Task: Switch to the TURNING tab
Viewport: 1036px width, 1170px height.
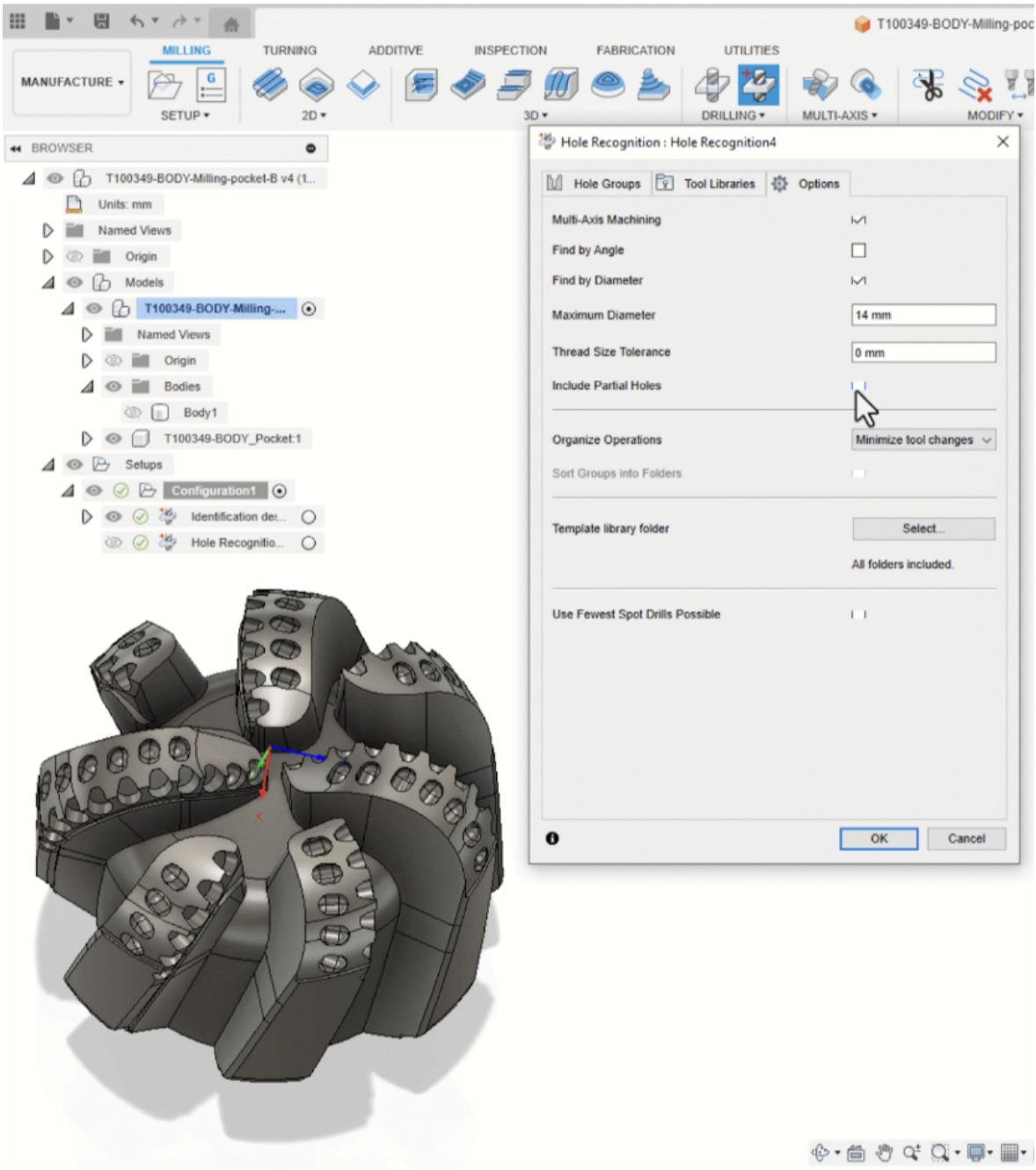Action: click(x=289, y=50)
